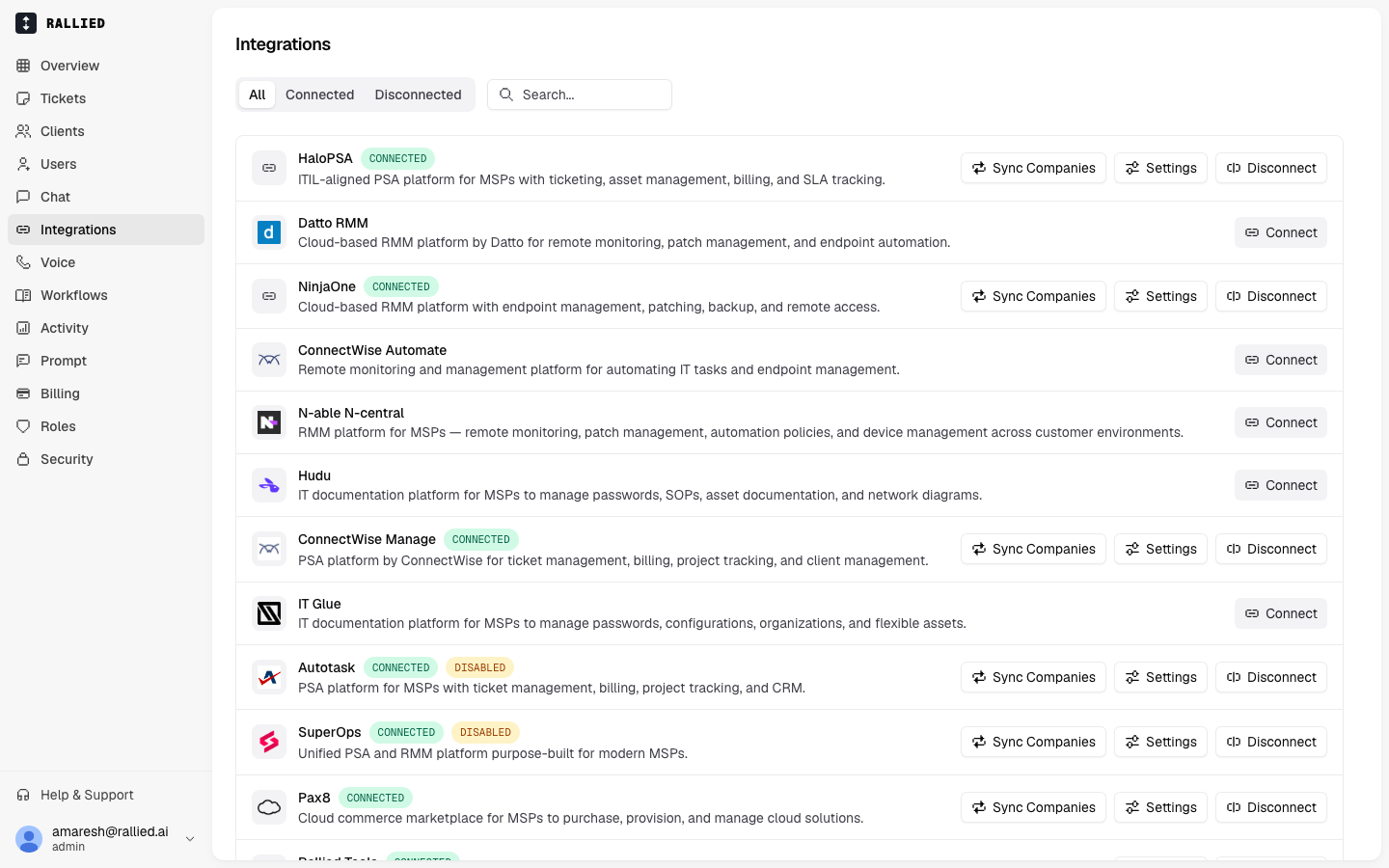Open Workflows in the sidebar
This screenshot has width=1389, height=868.
click(x=106, y=295)
